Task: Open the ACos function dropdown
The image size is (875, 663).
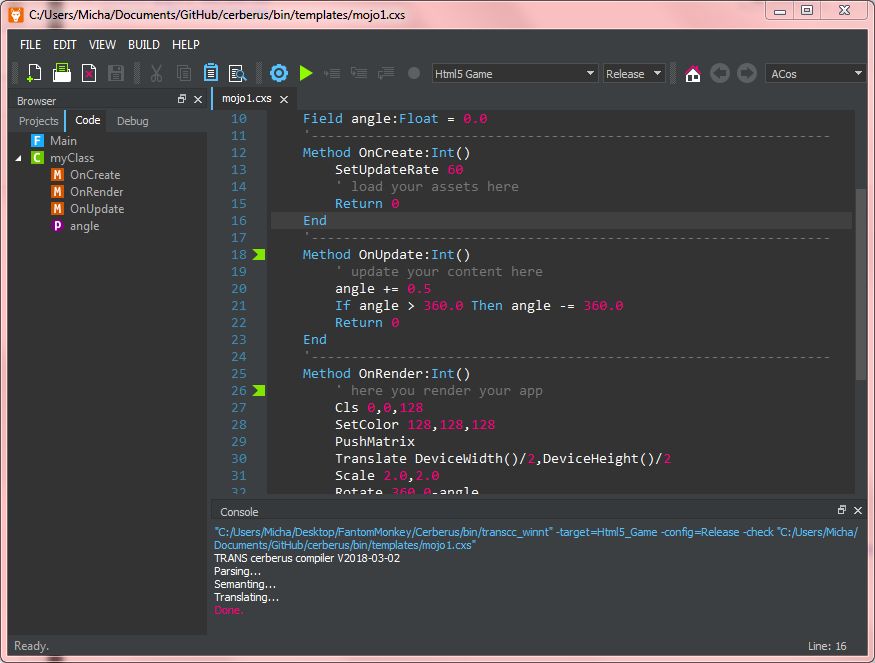Action: (x=814, y=72)
